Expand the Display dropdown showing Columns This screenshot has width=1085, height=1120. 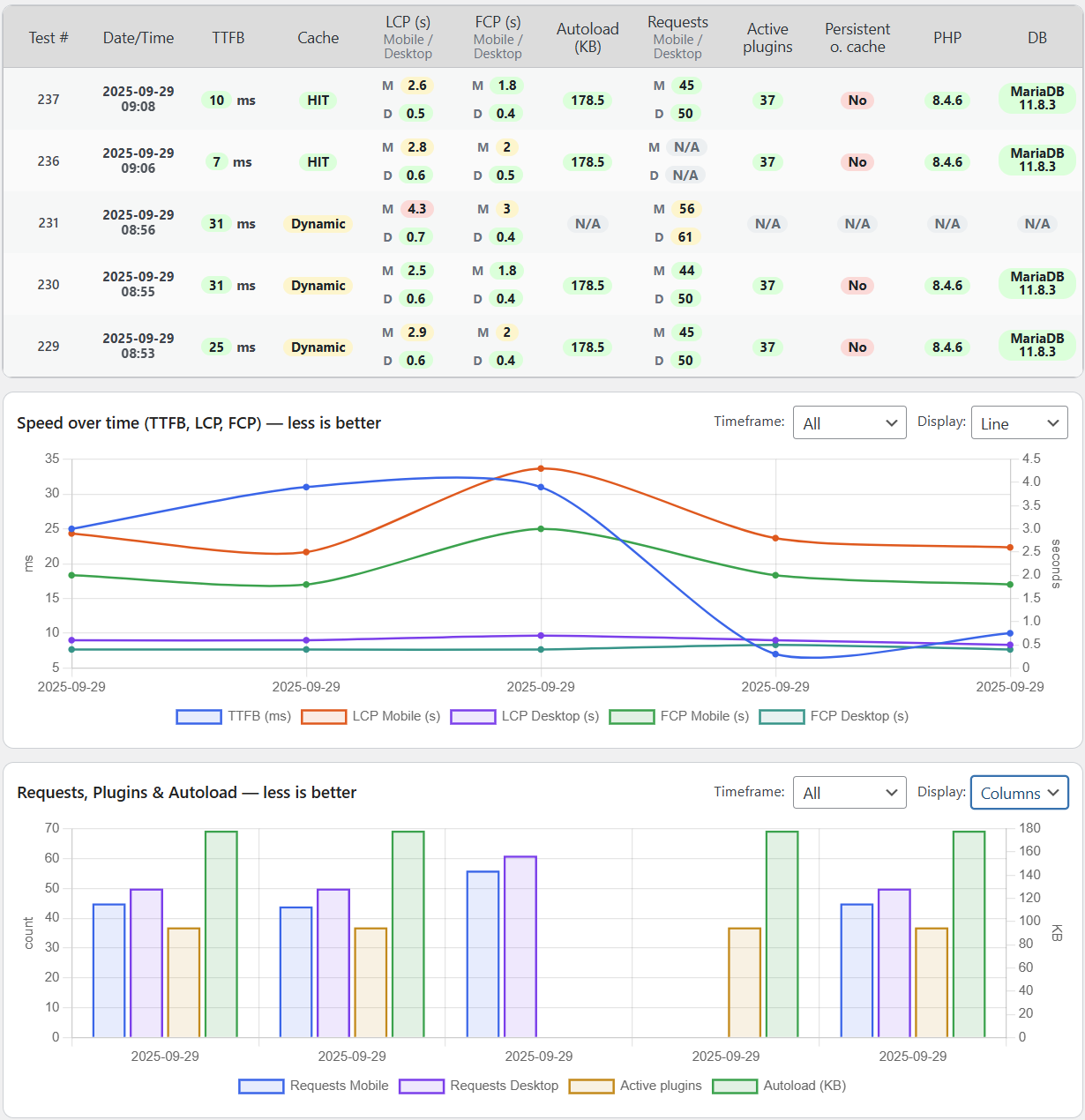(1019, 793)
